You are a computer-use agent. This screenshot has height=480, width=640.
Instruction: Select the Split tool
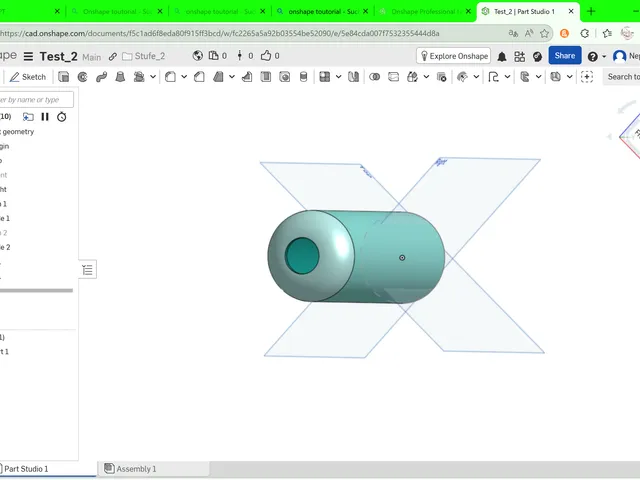tap(393, 77)
